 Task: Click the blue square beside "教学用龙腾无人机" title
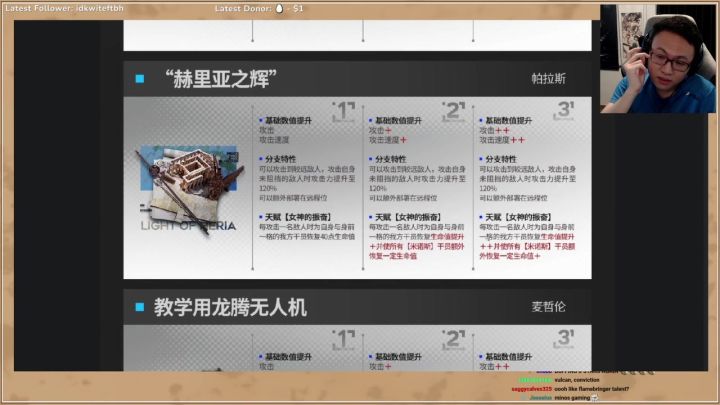140,307
